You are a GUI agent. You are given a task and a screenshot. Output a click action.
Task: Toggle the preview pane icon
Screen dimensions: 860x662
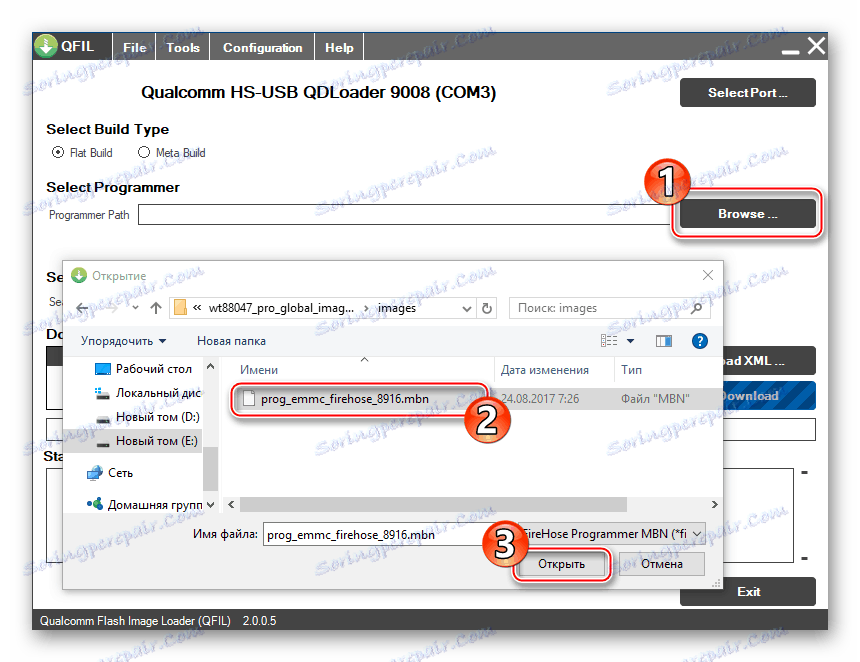coord(664,341)
